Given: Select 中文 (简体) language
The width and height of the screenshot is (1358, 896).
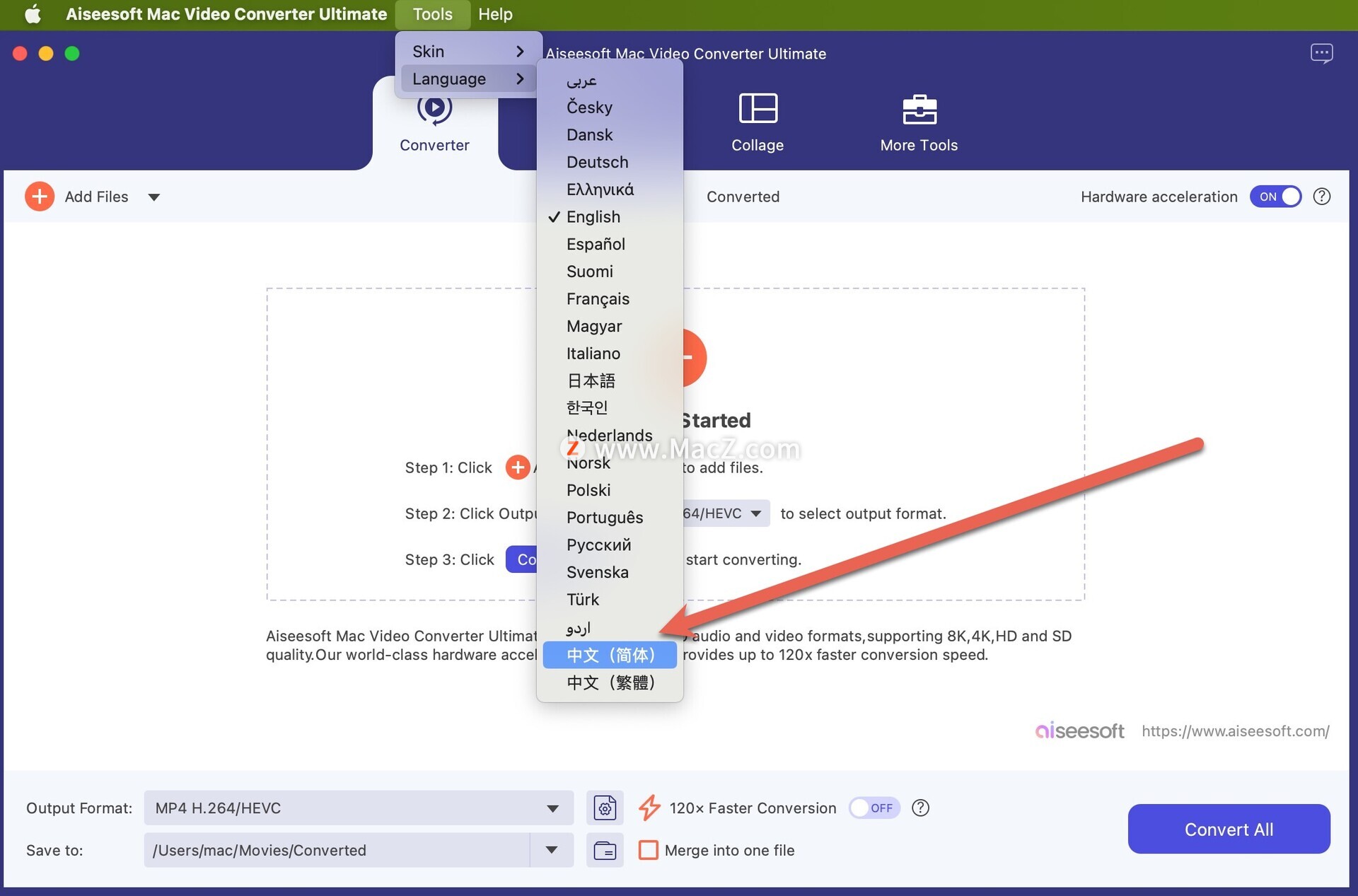Looking at the screenshot, I should [610, 655].
